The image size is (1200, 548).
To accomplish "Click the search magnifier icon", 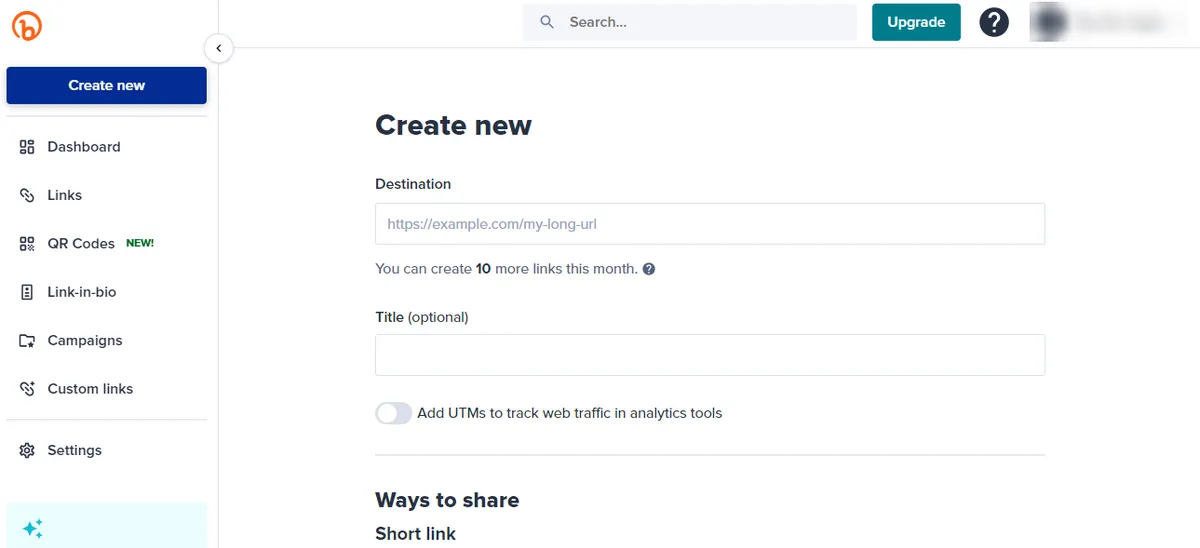I will pos(547,22).
